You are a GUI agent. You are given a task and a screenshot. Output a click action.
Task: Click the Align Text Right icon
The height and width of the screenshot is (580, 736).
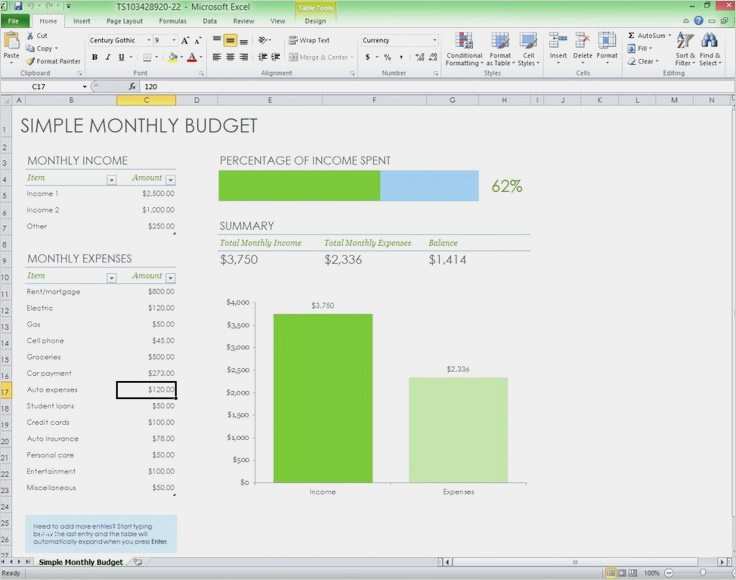click(244, 57)
